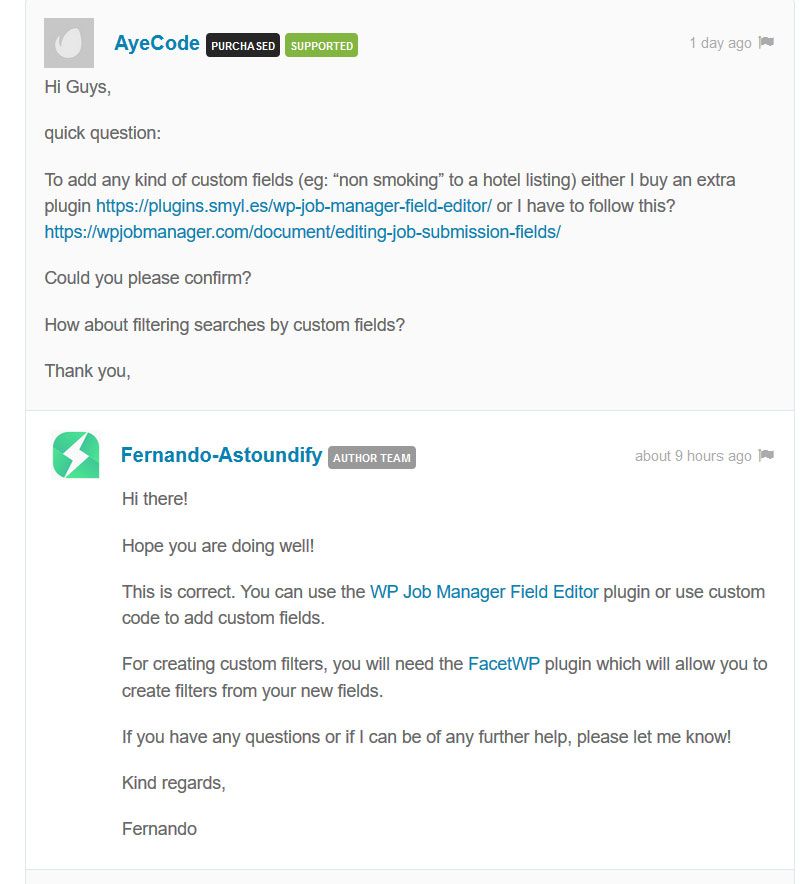Open AyeCode's user profile name
Screen dimensions: 800x884
click(x=157, y=43)
